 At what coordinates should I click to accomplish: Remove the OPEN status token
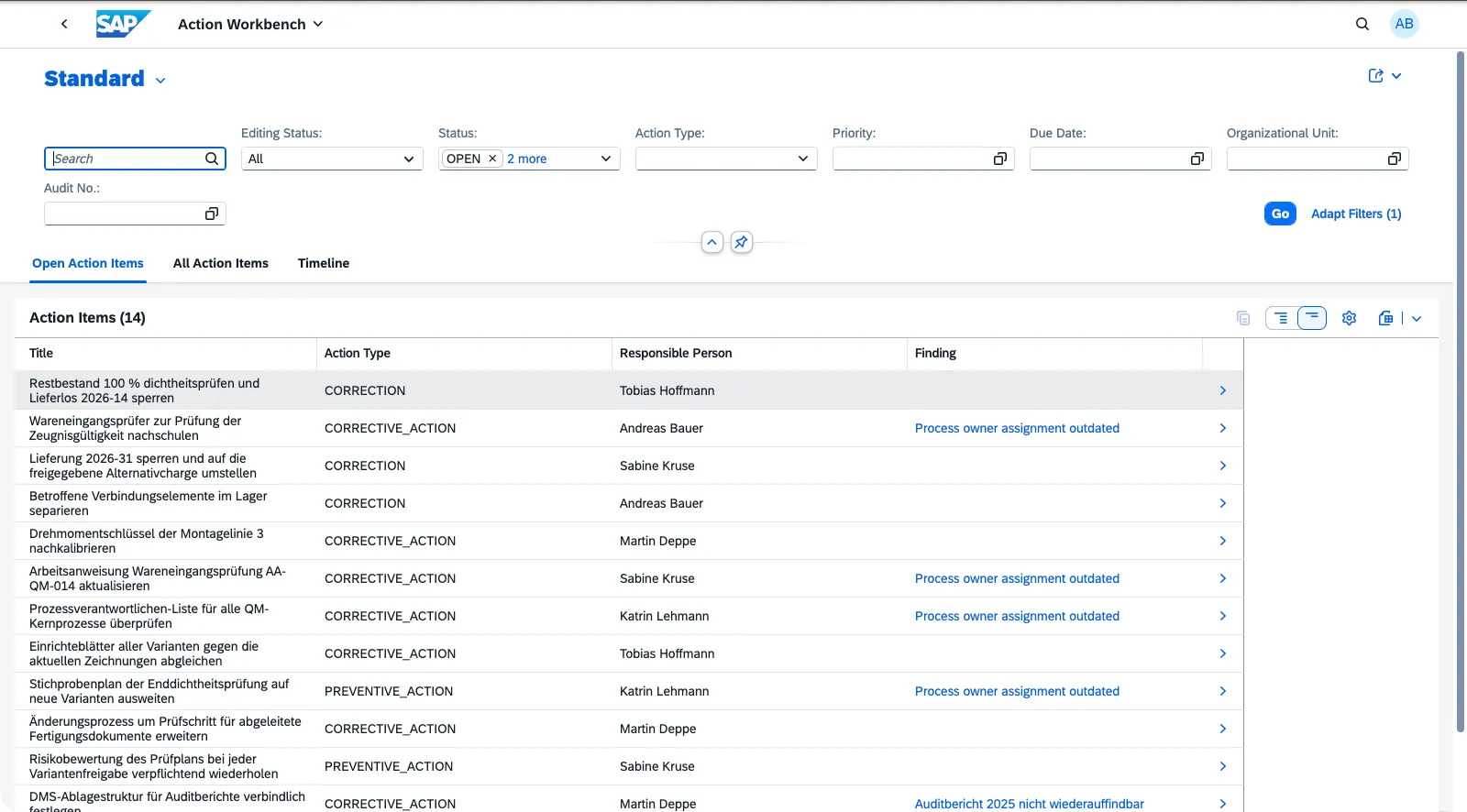492,159
